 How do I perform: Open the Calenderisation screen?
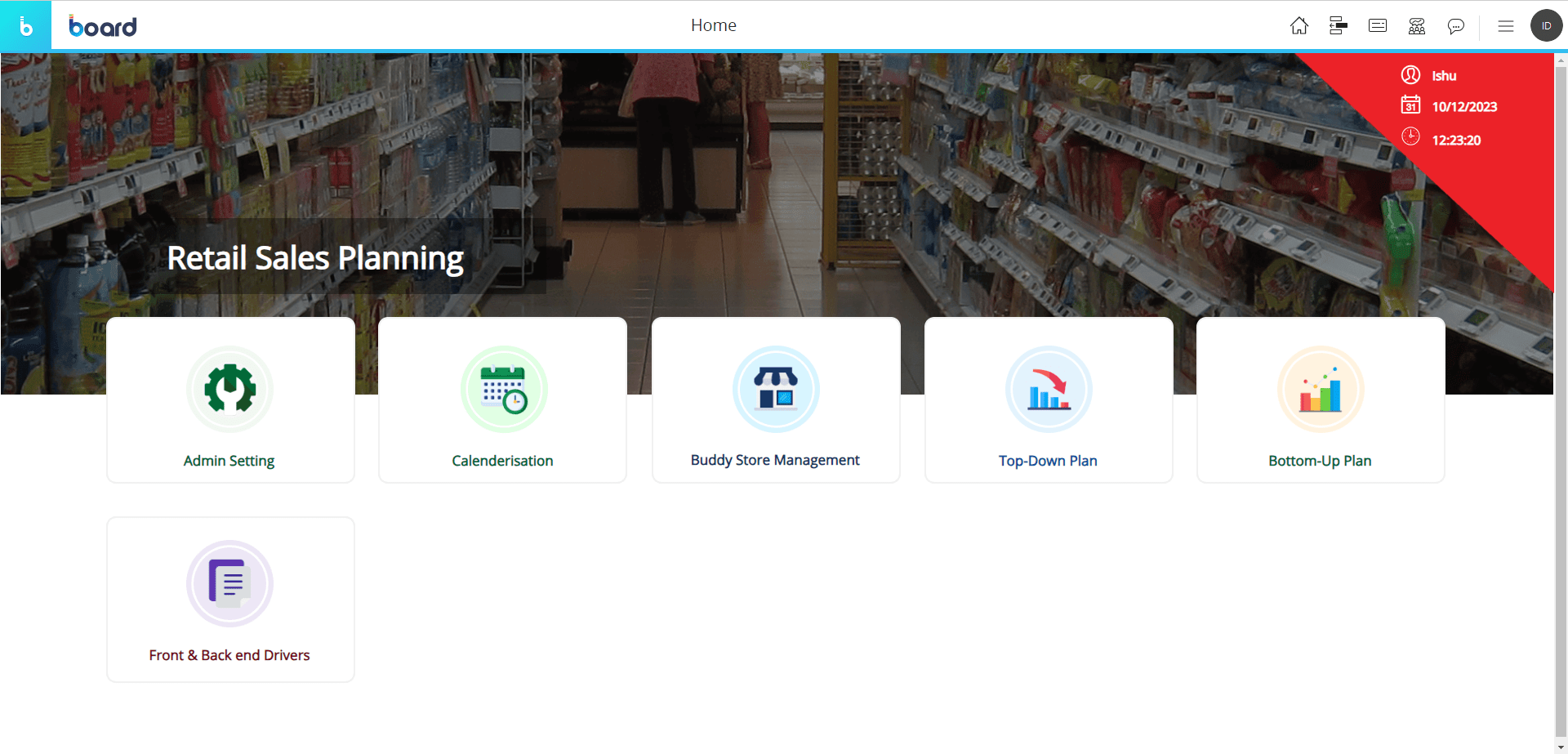coord(502,399)
